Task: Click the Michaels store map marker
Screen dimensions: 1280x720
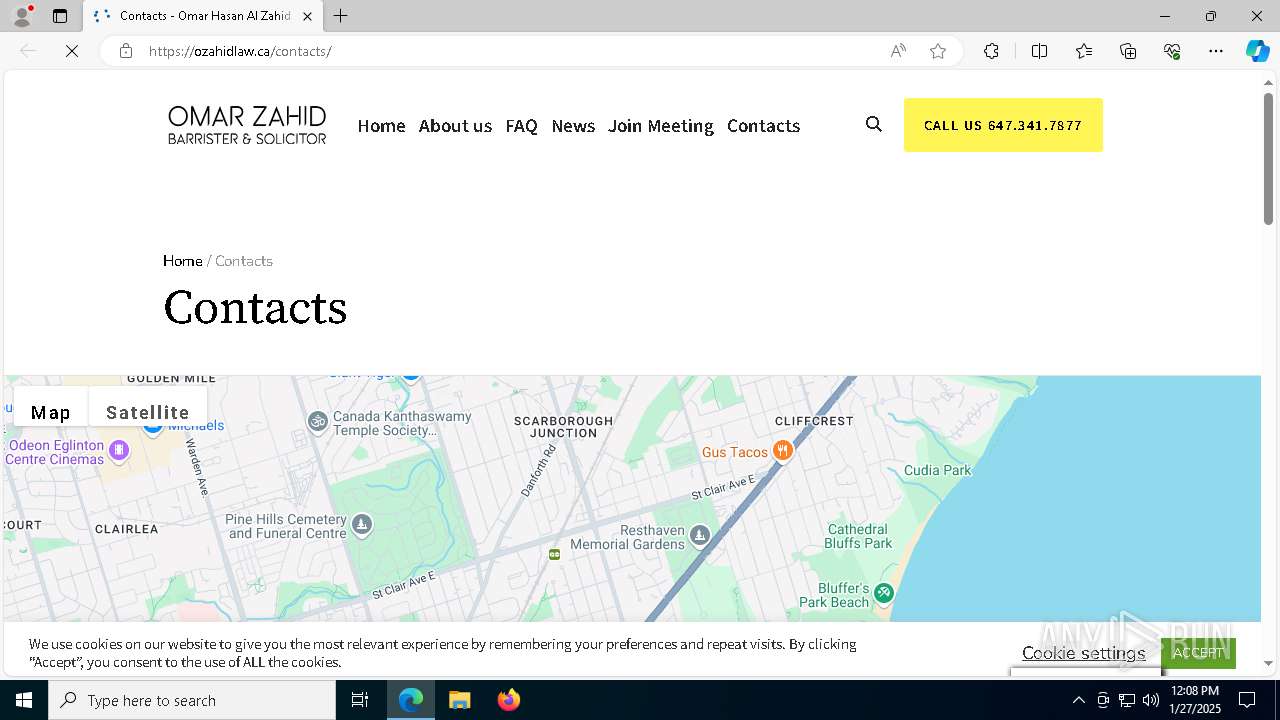Action: [x=153, y=426]
